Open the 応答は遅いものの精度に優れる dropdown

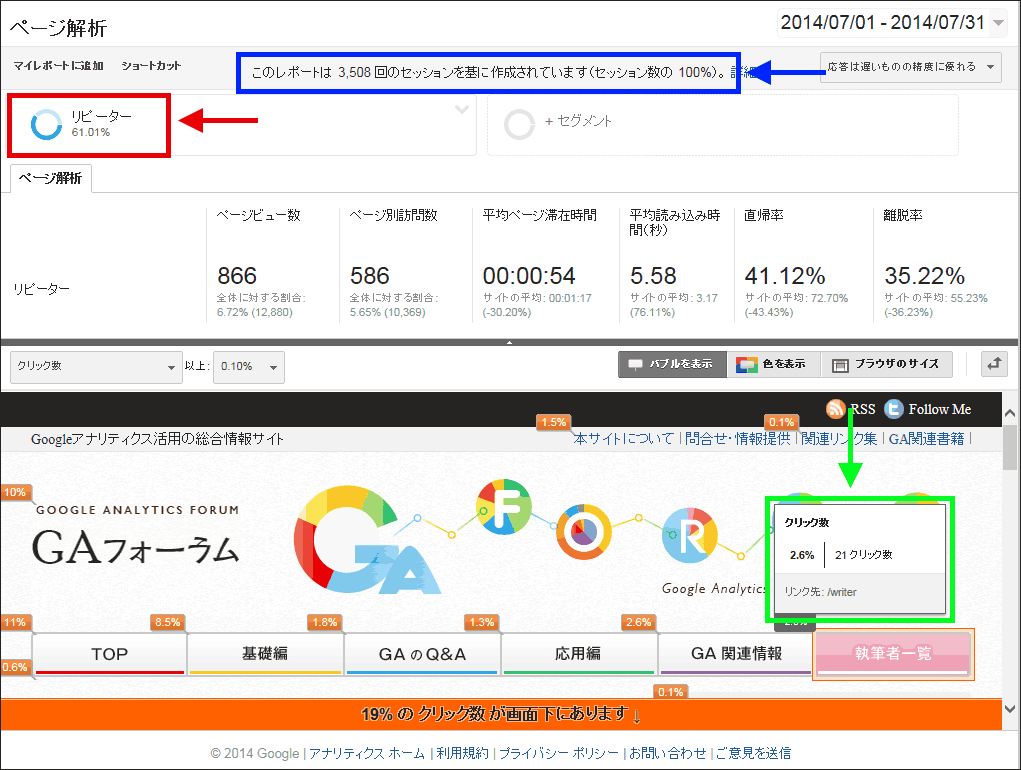click(910, 67)
